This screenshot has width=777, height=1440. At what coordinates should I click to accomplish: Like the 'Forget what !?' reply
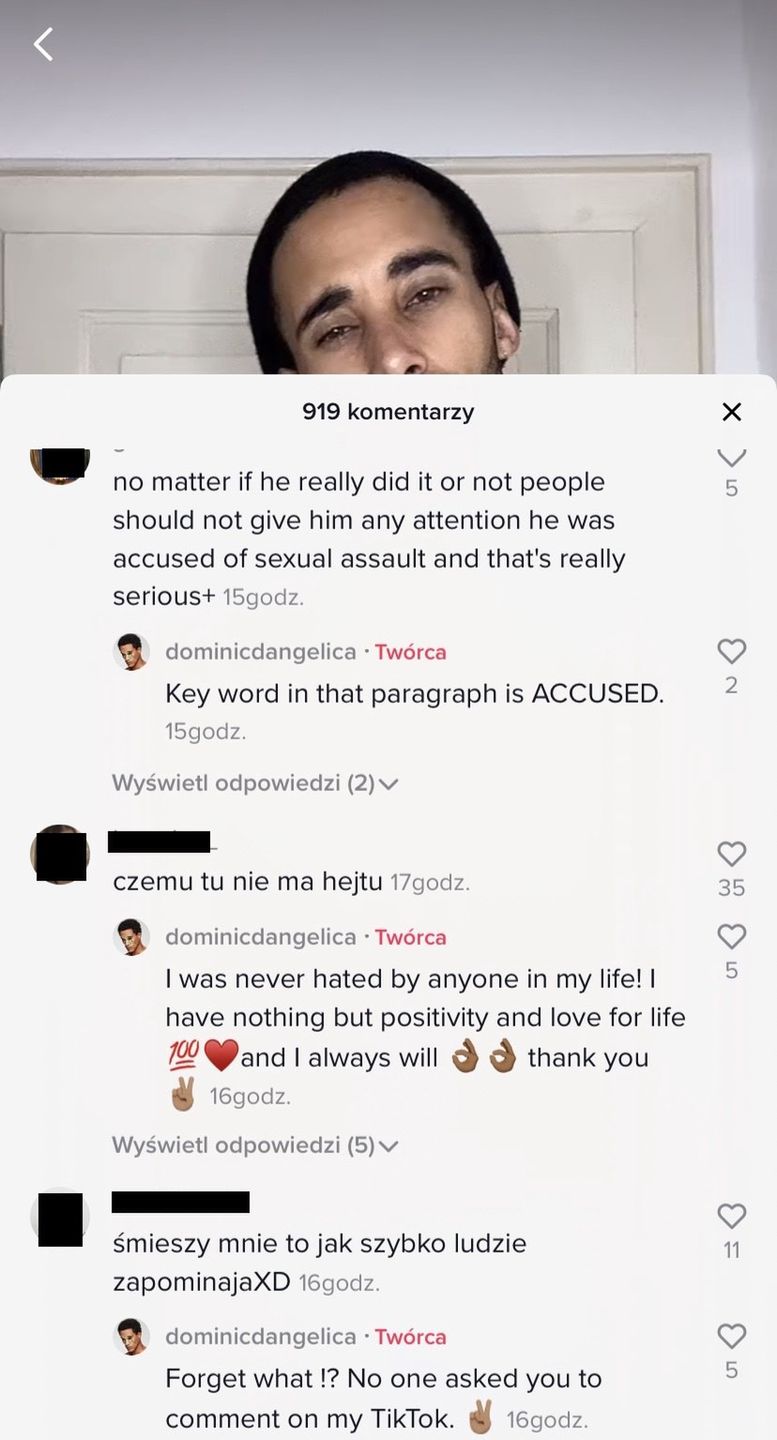[732, 1336]
